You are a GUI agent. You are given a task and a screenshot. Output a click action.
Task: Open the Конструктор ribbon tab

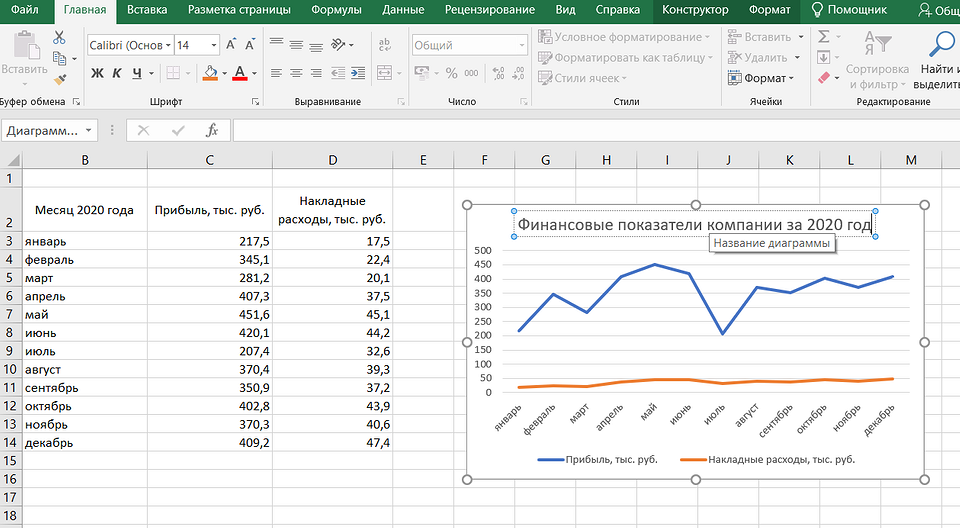[695, 11]
